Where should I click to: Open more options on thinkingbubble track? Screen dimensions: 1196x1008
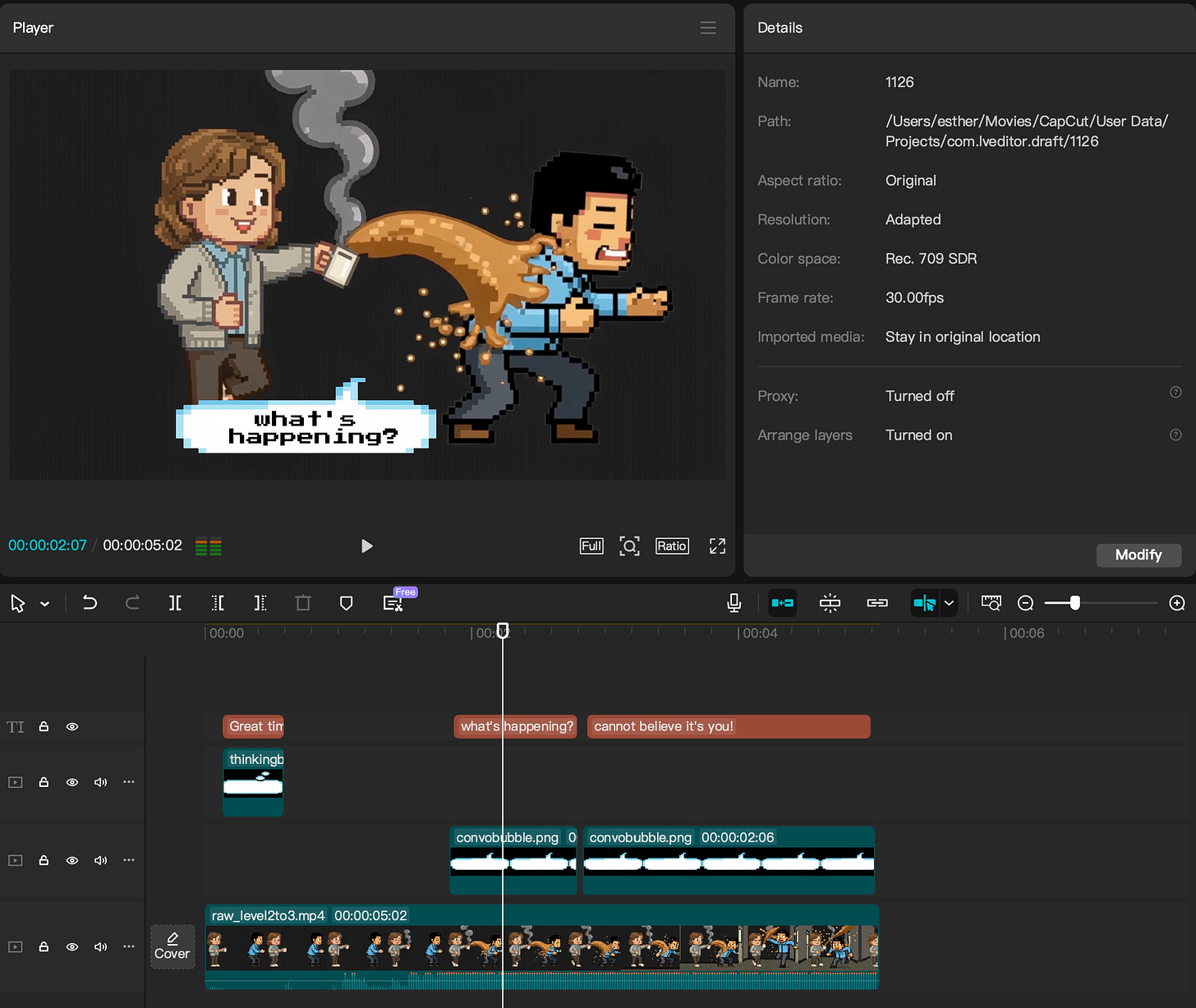[x=128, y=782]
